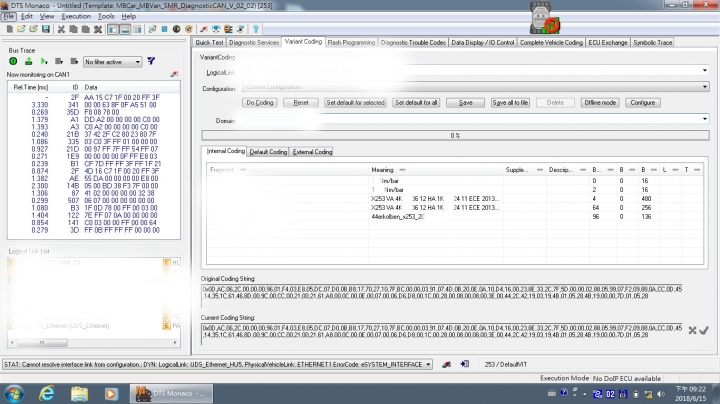Click the help question-mark icon in toolbar
The width and height of the screenshot is (720, 404).
point(256,29)
